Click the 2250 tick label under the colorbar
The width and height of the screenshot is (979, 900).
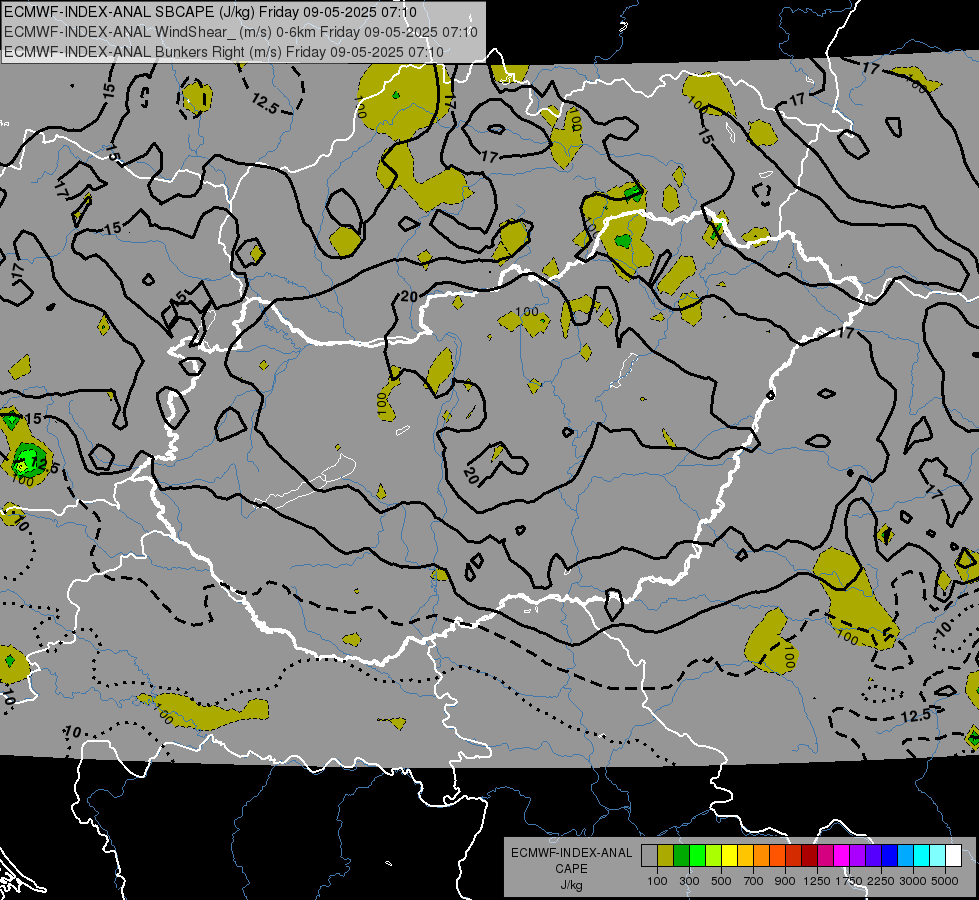881,881
